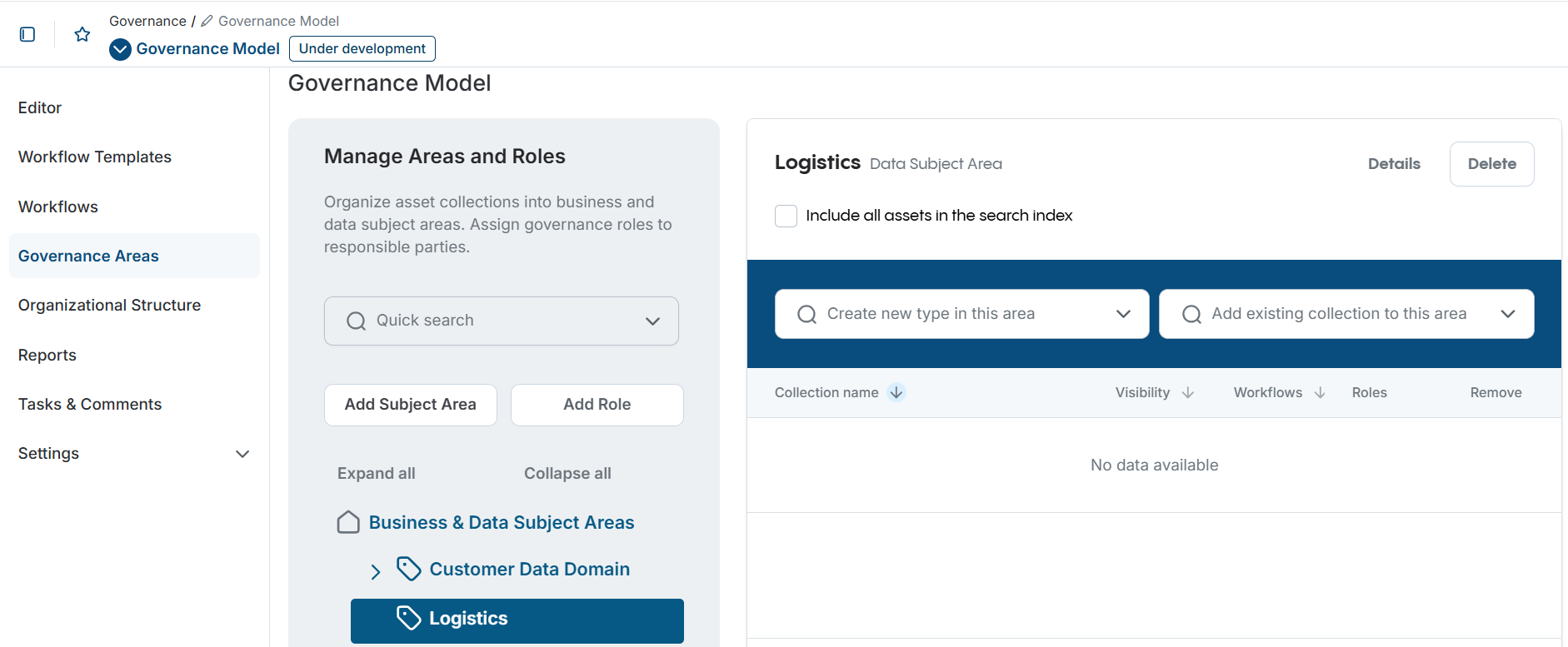The height and width of the screenshot is (647, 1568).
Task: Click the search icon in Add existing collection field
Action: pyautogui.click(x=1191, y=314)
